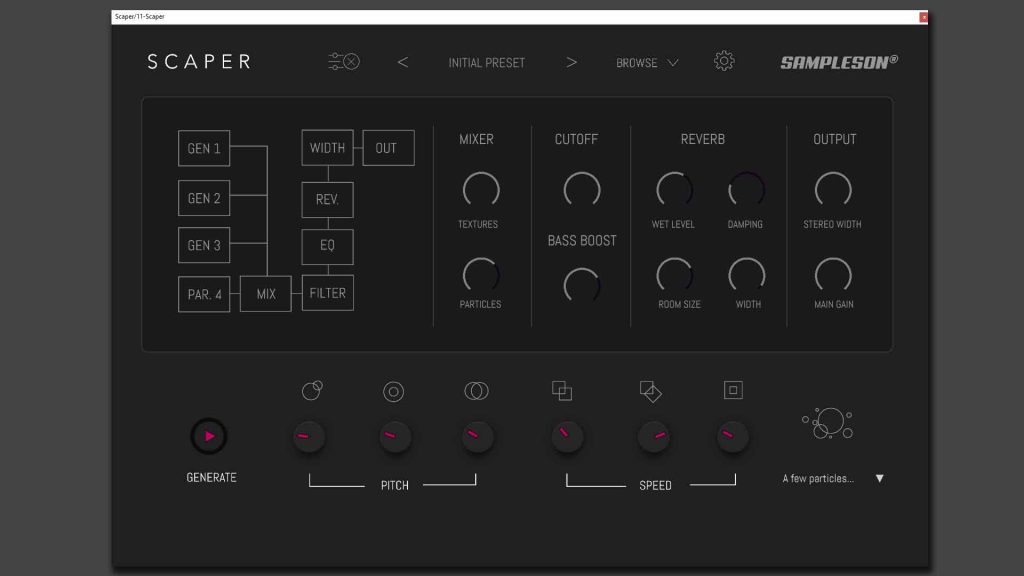Click the first pitch circle icon
Screen dimensions: 1024x576
click(x=312, y=390)
